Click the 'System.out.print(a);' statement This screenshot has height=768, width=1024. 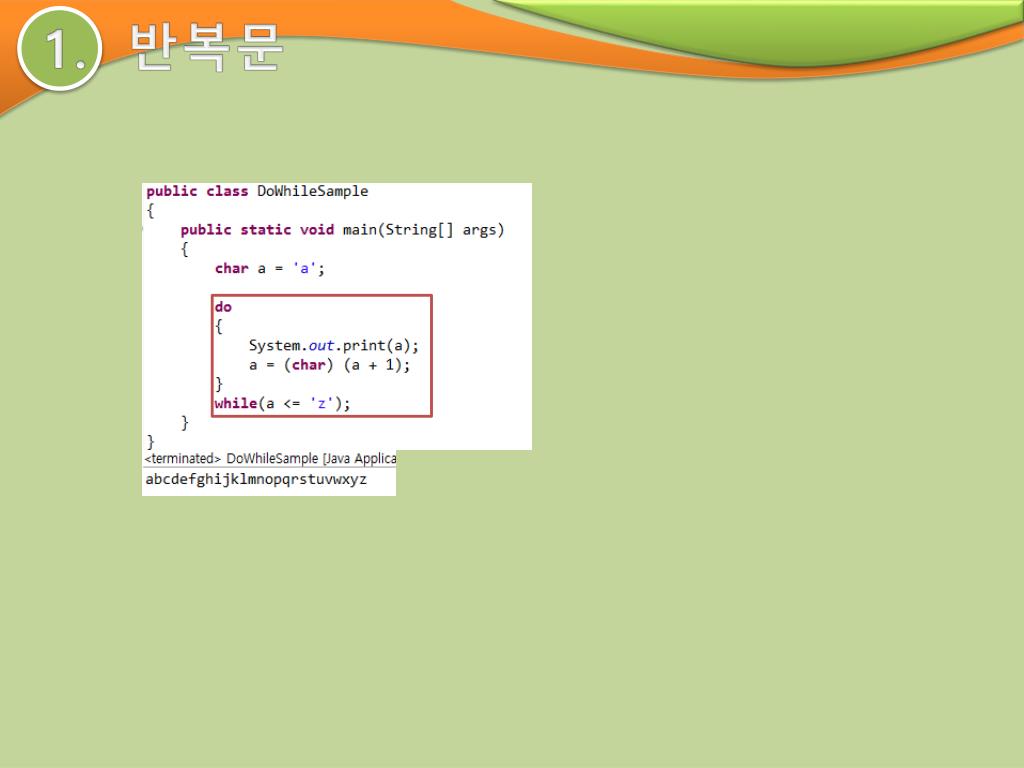pyautogui.click(x=334, y=345)
